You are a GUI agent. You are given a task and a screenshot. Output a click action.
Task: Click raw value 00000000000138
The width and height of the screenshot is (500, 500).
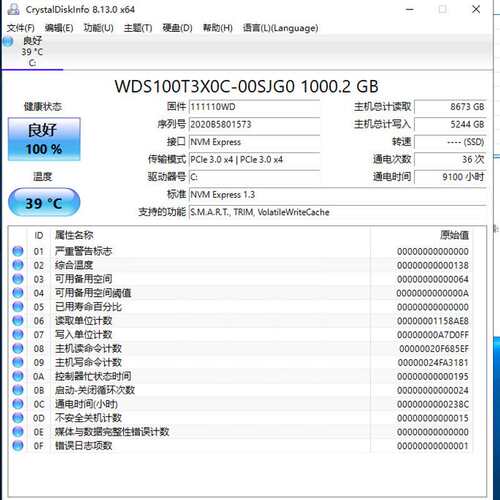coord(433,265)
